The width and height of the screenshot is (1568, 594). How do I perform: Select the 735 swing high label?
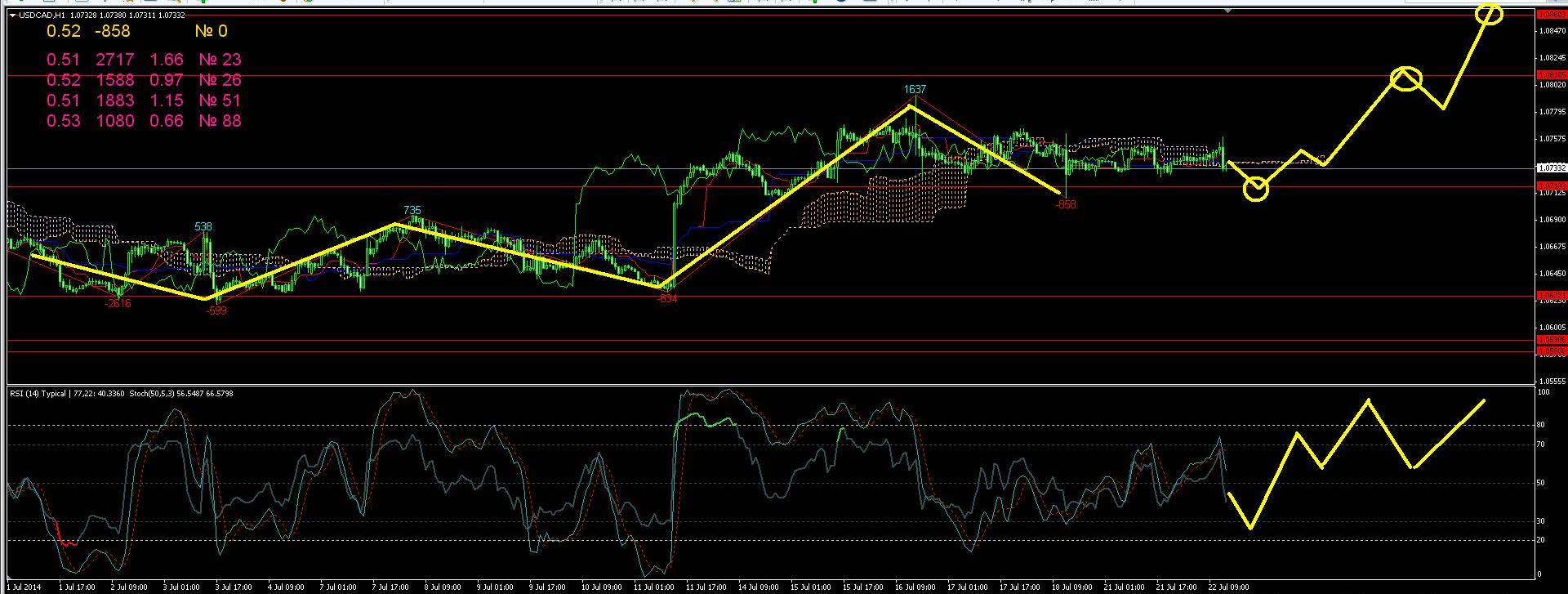412,211
